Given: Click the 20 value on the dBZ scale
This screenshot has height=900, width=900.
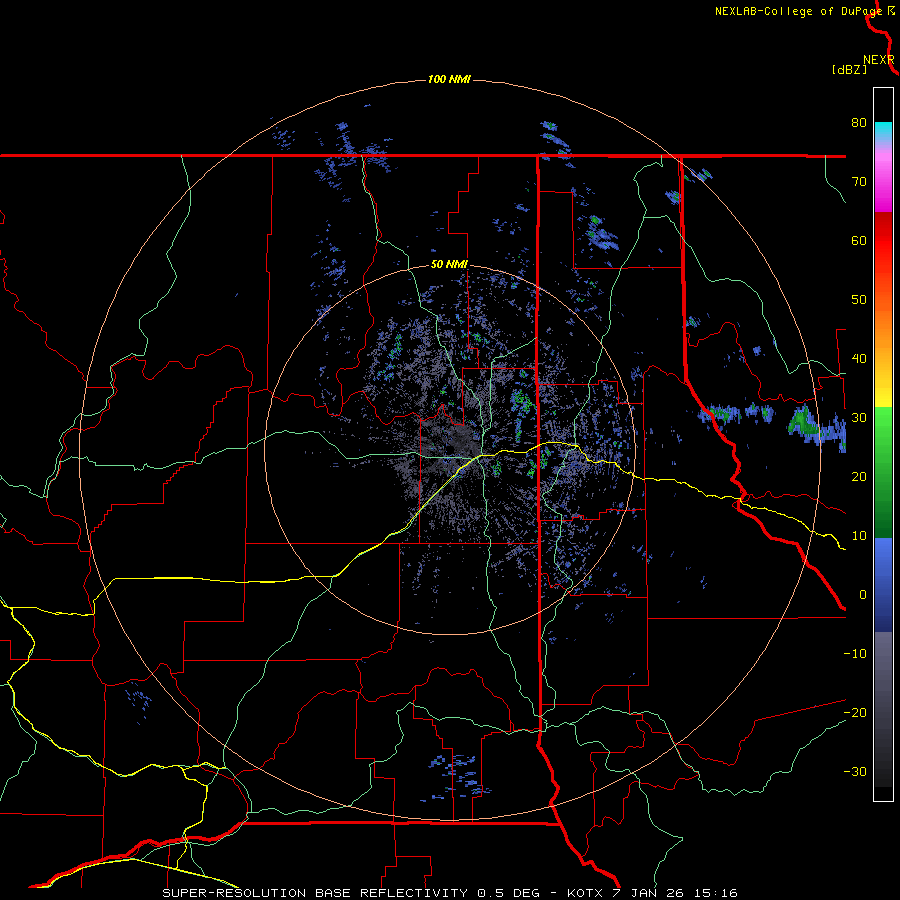Looking at the screenshot, I should pos(859,476).
